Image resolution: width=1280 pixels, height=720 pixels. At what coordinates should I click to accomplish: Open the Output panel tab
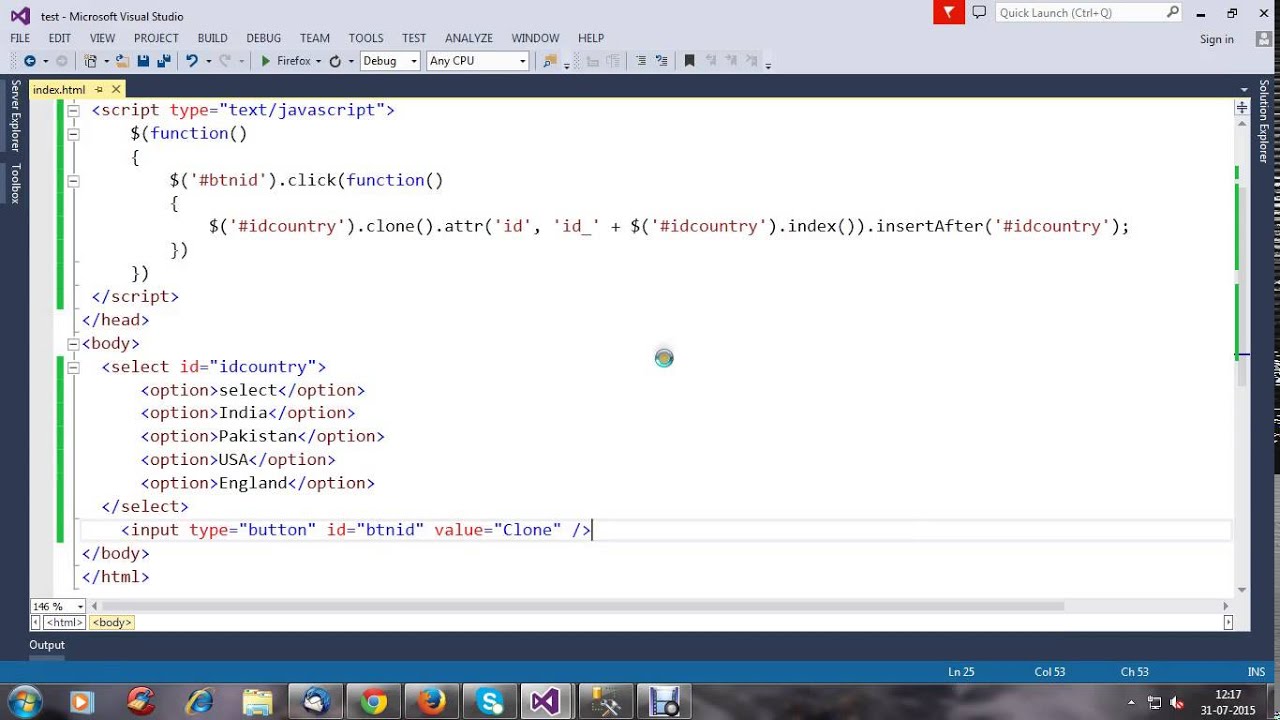(47, 645)
